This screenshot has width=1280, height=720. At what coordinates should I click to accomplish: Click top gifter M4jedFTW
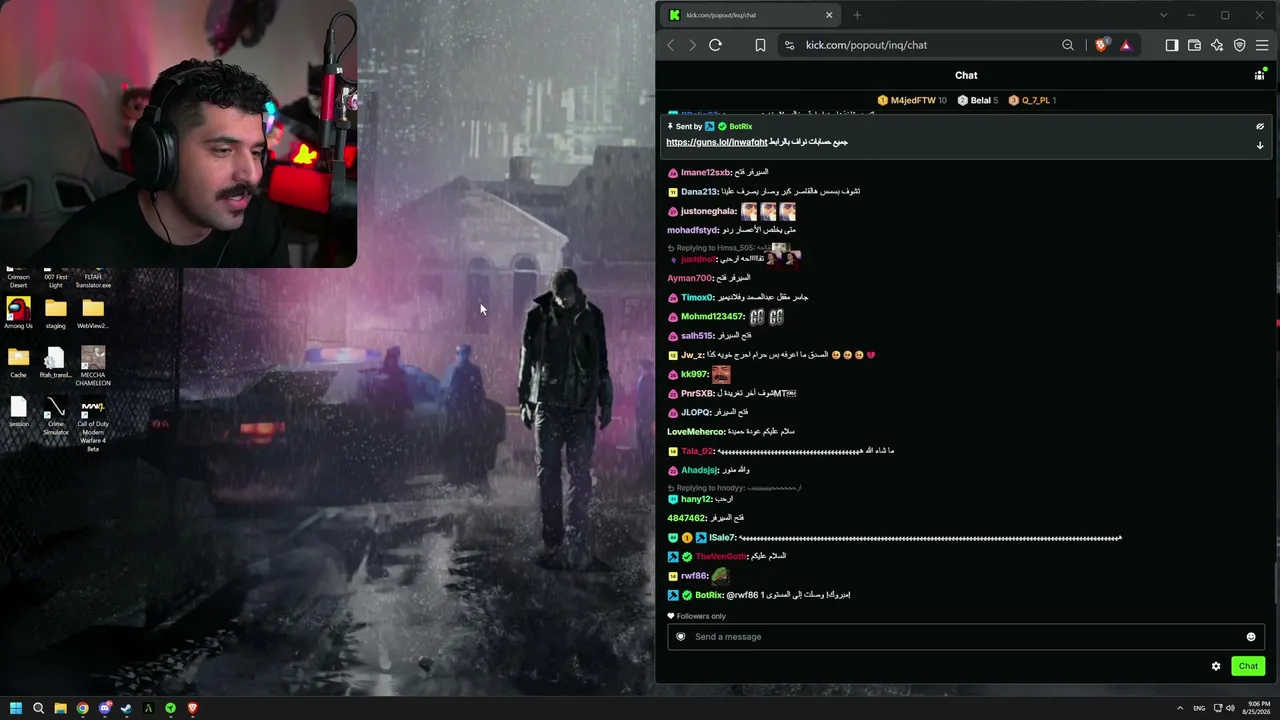pos(912,100)
